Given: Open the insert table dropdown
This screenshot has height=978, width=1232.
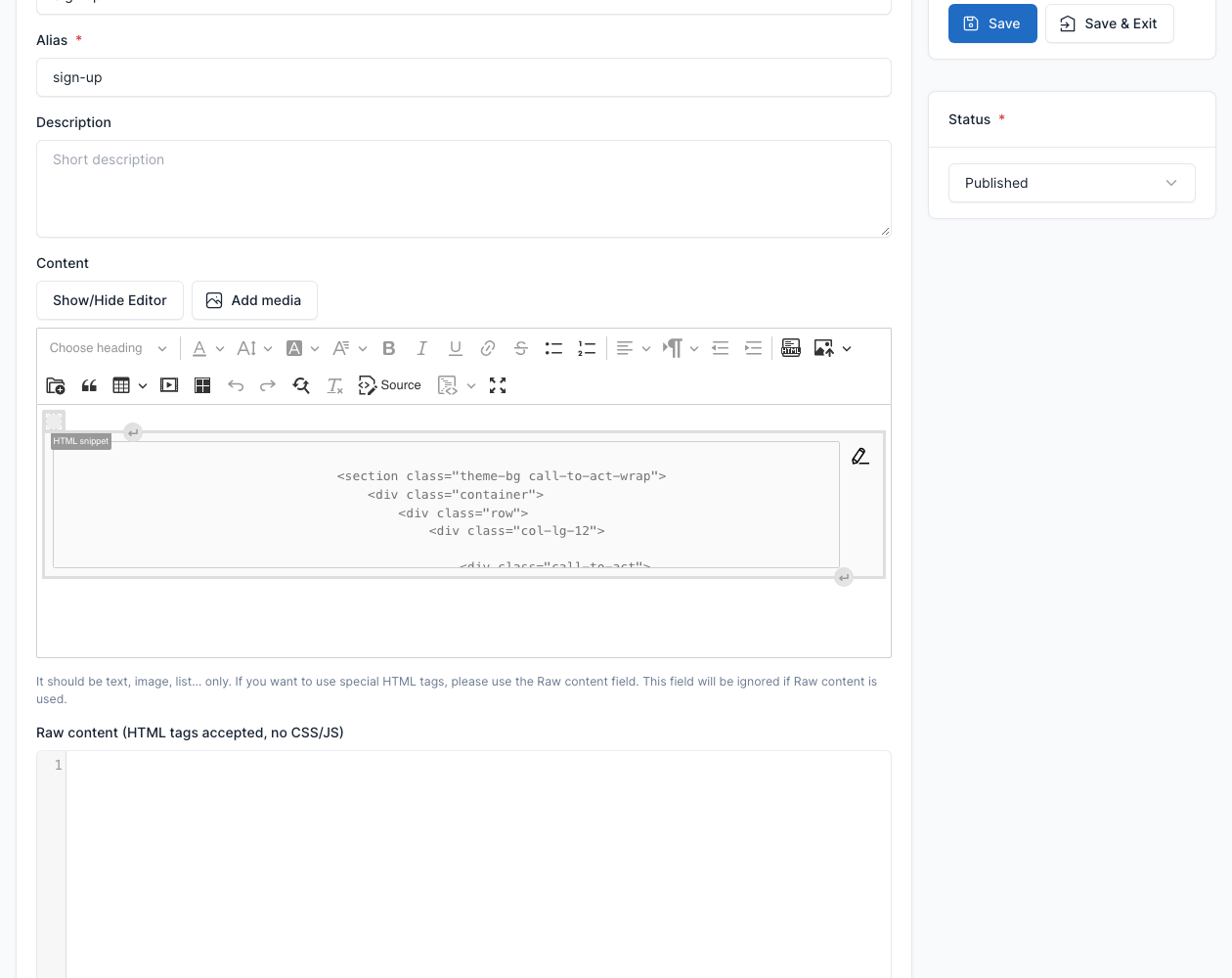Looking at the screenshot, I should pos(130,385).
